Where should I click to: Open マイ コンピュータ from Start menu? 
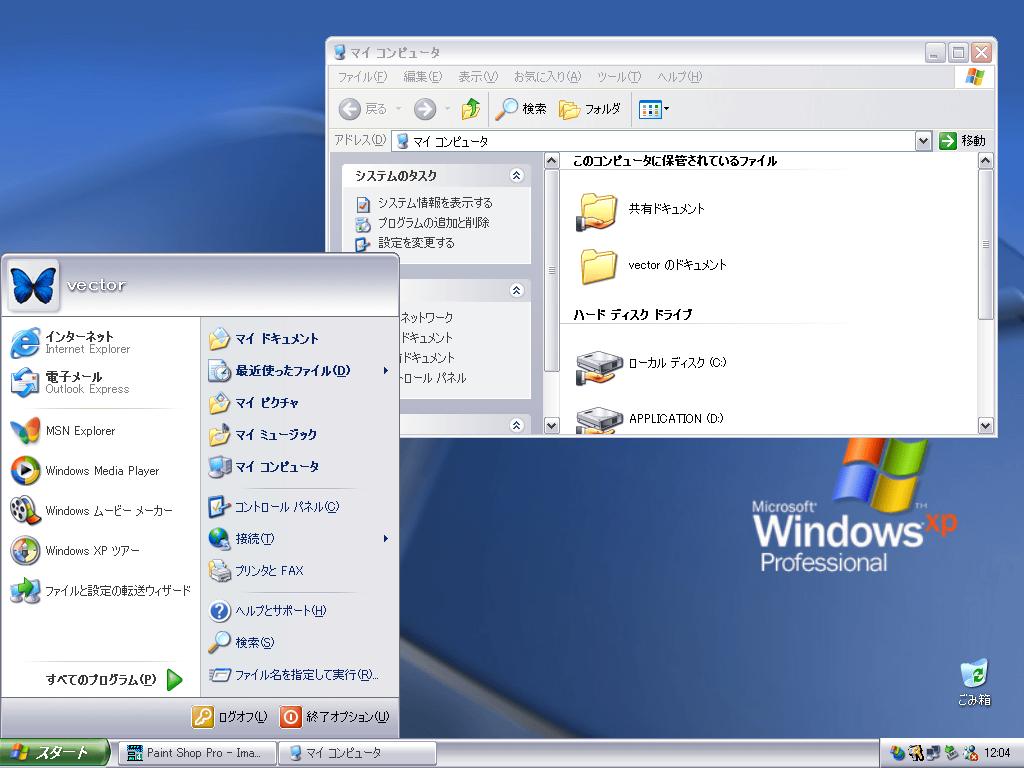point(264,467)
